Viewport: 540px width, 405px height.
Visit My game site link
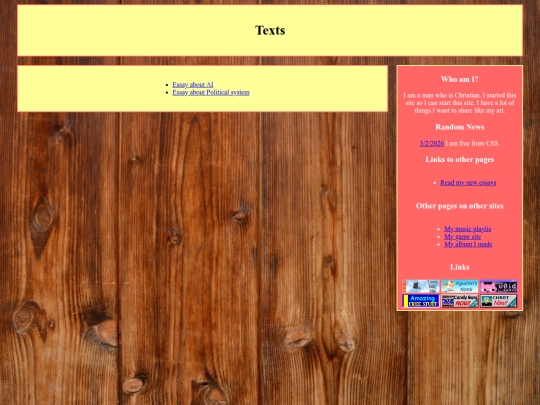463,237
